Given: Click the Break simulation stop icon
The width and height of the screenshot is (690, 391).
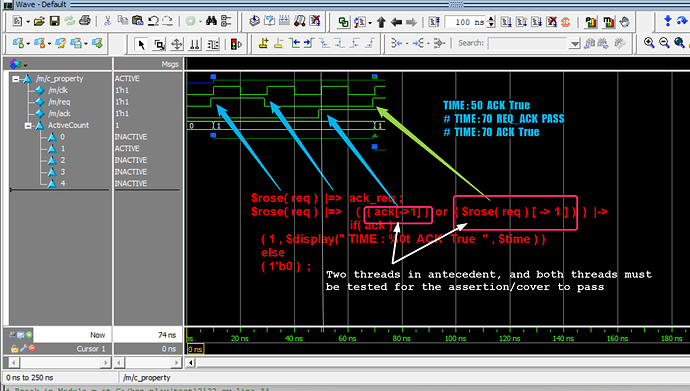Looking at the screenshot, I should pos(566,22).
